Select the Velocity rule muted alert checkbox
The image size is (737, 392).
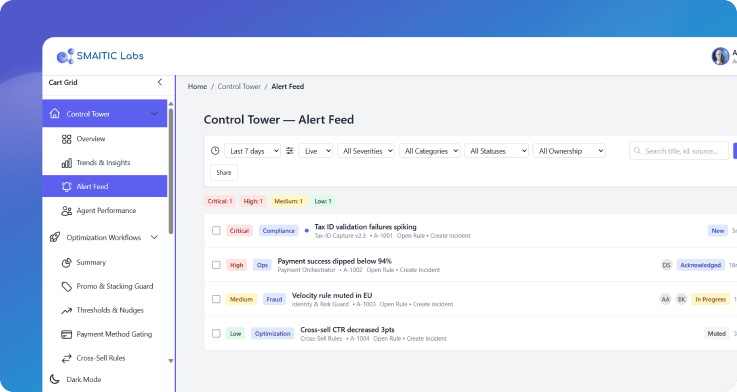(216, 299)
